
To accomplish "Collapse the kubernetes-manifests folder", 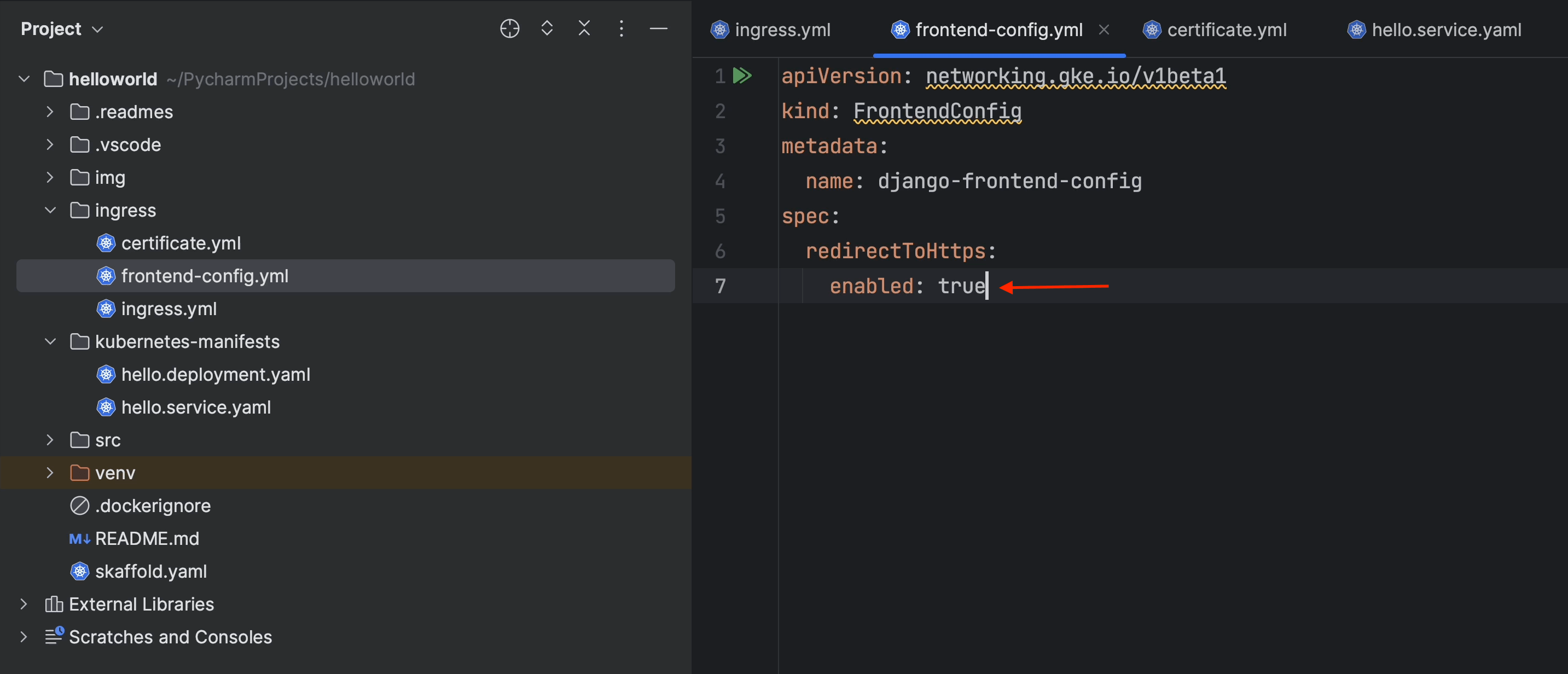I will pyautogui.click(x=50, y=341).
